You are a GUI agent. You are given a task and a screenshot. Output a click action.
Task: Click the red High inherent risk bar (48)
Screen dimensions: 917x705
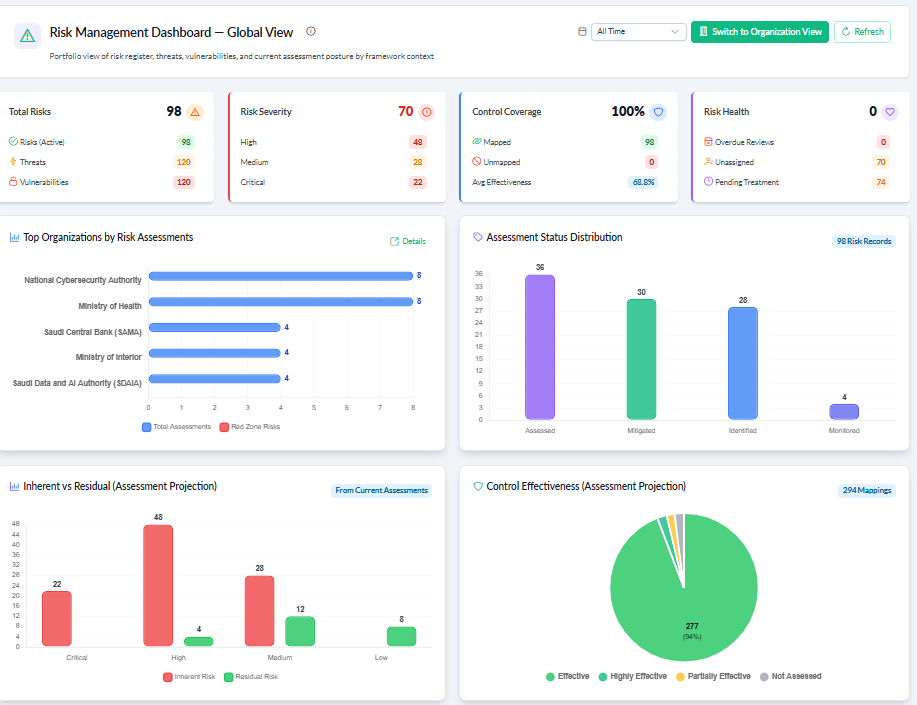tap(158, 586)
